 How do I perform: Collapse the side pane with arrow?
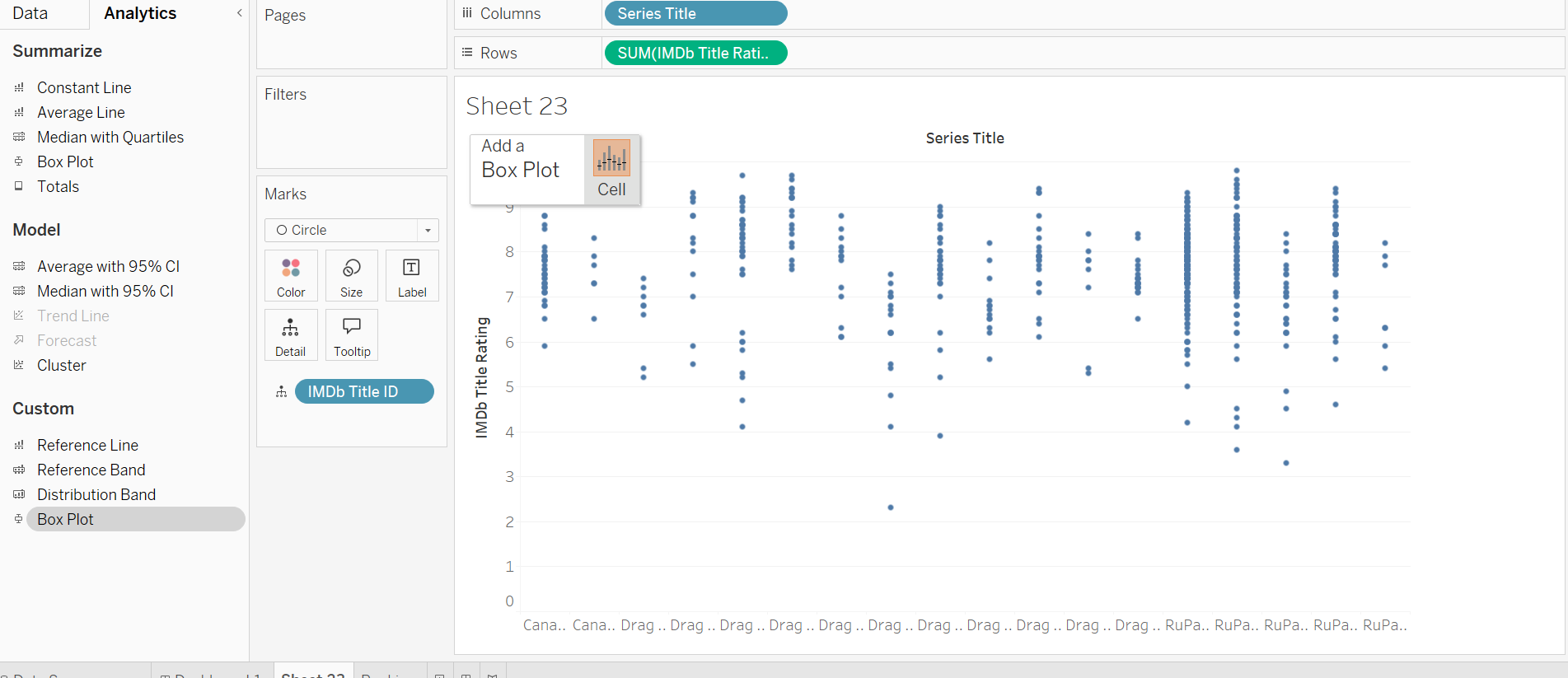[239, 13]
